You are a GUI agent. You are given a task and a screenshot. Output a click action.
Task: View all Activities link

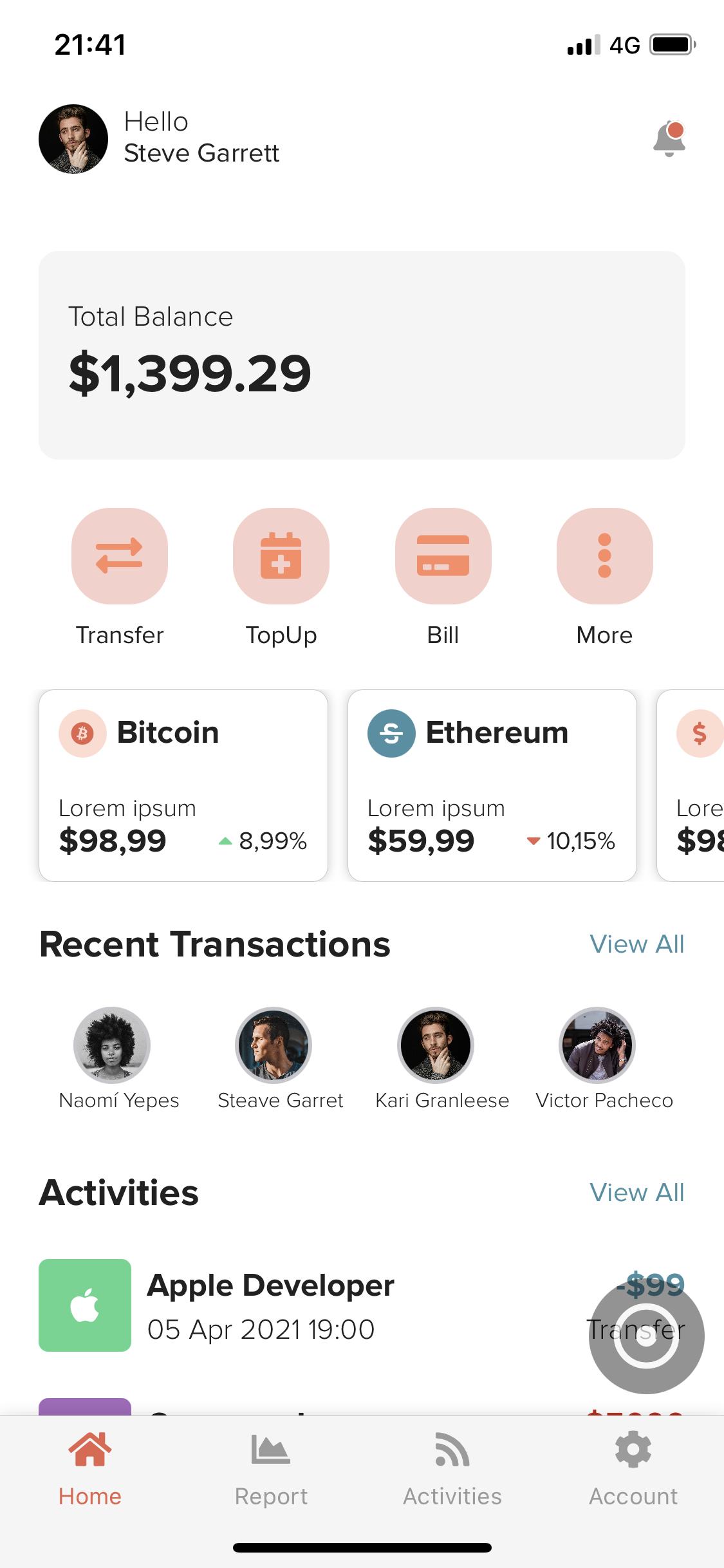click(637, 1193)
